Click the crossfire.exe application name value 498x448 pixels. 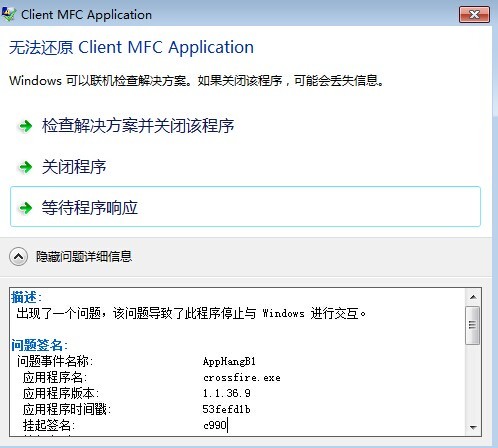[x=242, y=377]
